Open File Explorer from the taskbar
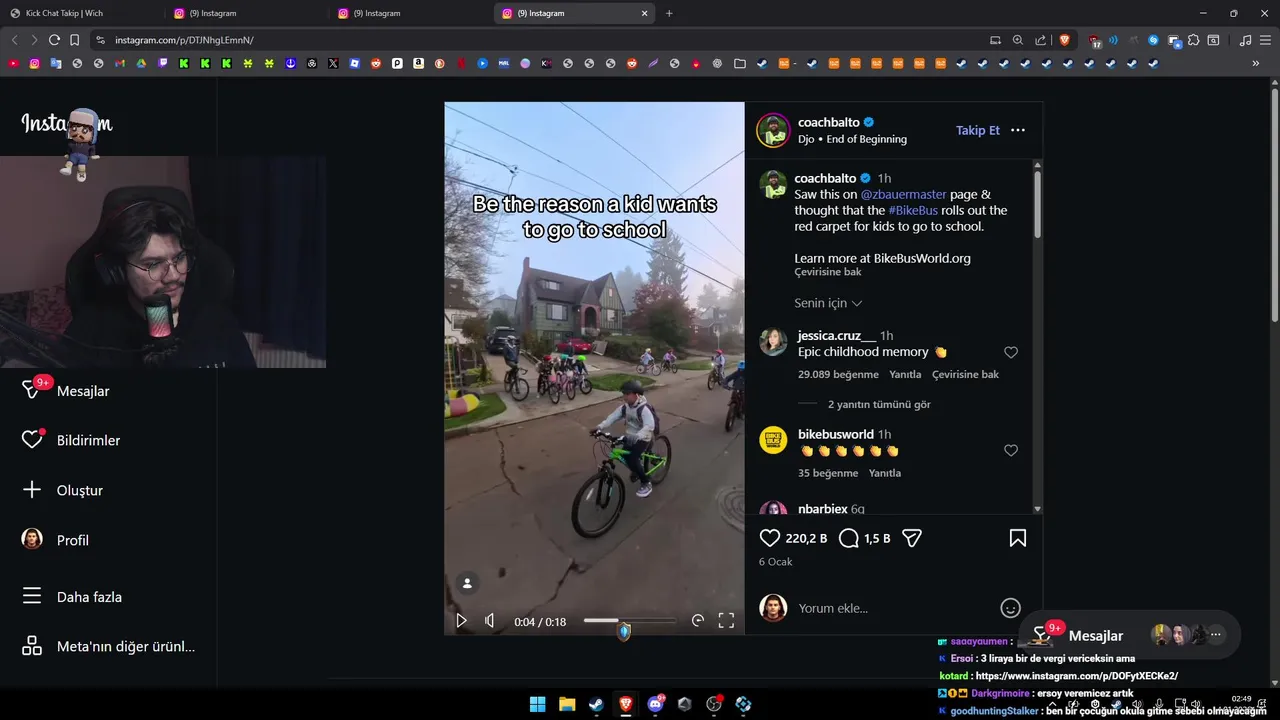1280x720 pixels. click(567, 704)
